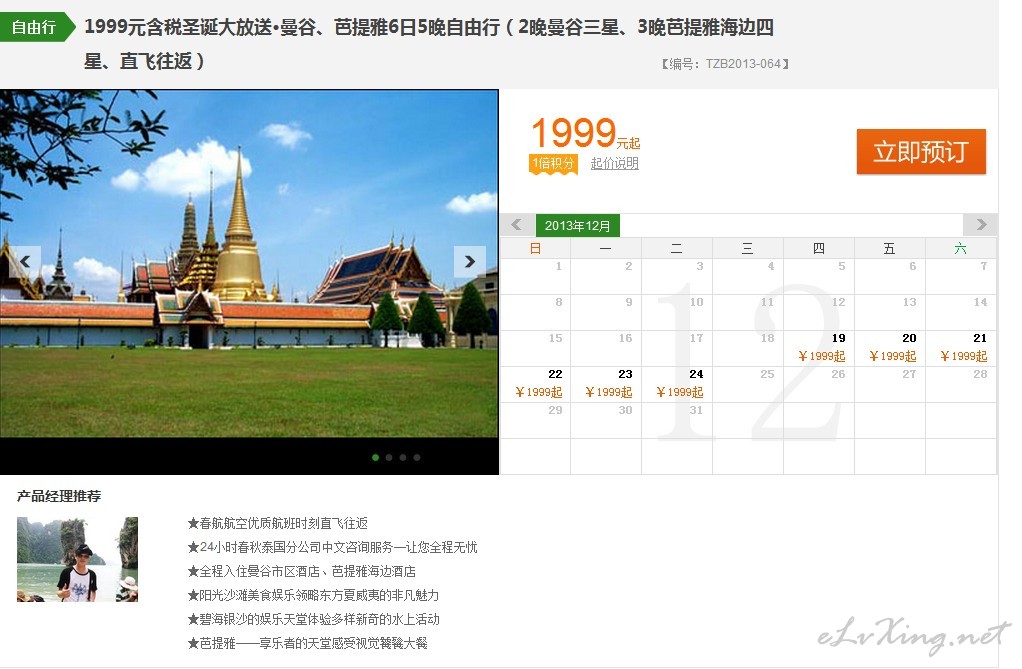Choose December 20 departure at ¥1999

click(x=890, y=348)
